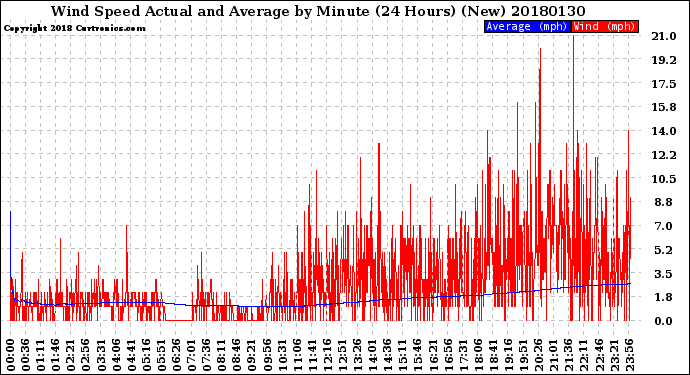Click the 12.2 y-axis label

[664, 155]
